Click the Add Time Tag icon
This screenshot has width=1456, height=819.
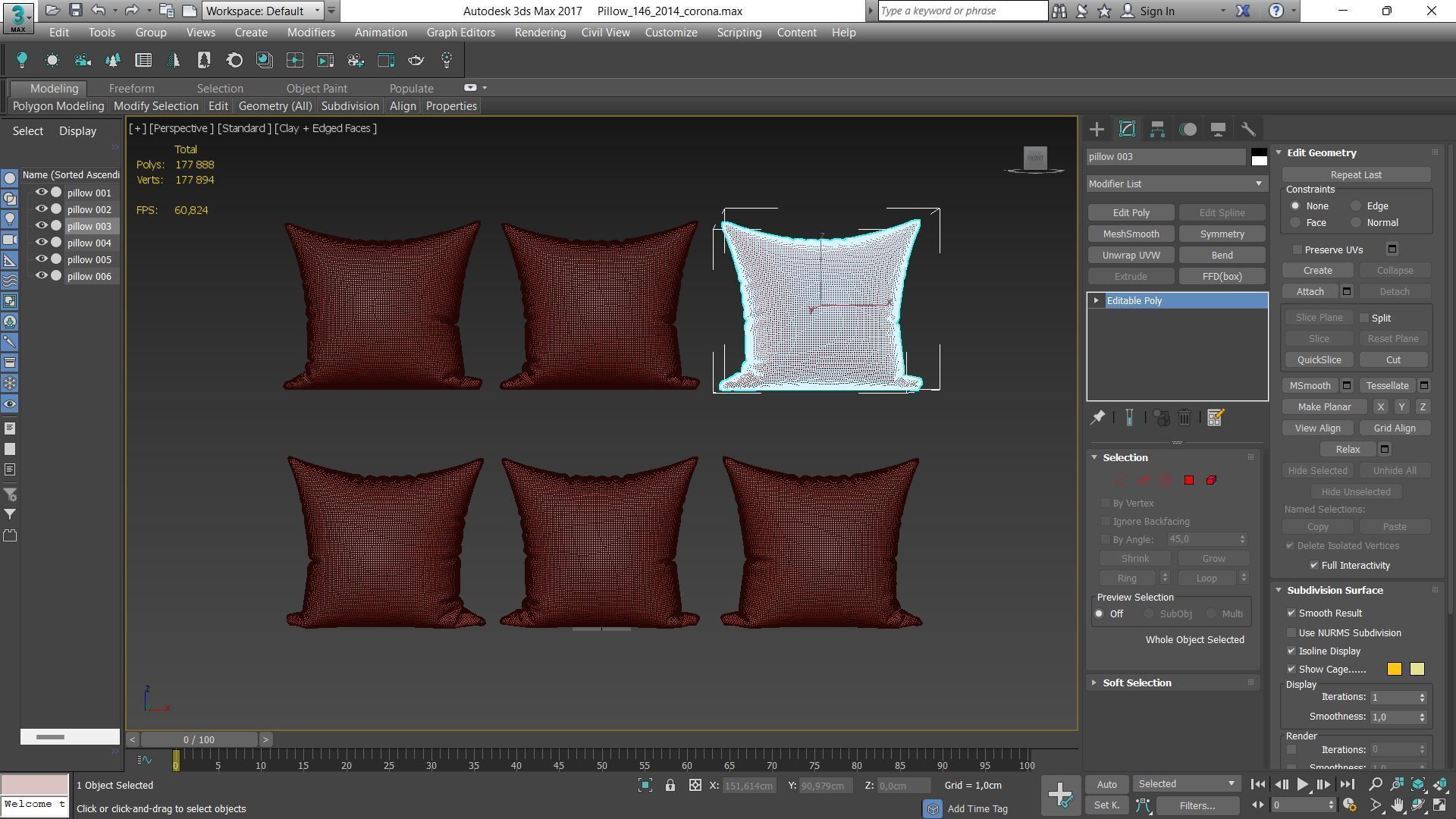pos(933,808)
